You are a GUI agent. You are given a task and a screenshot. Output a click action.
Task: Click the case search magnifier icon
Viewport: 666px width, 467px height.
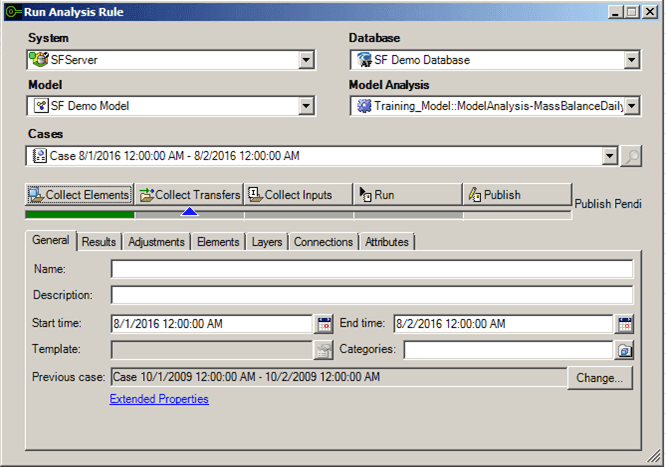(x=631, y=156)
